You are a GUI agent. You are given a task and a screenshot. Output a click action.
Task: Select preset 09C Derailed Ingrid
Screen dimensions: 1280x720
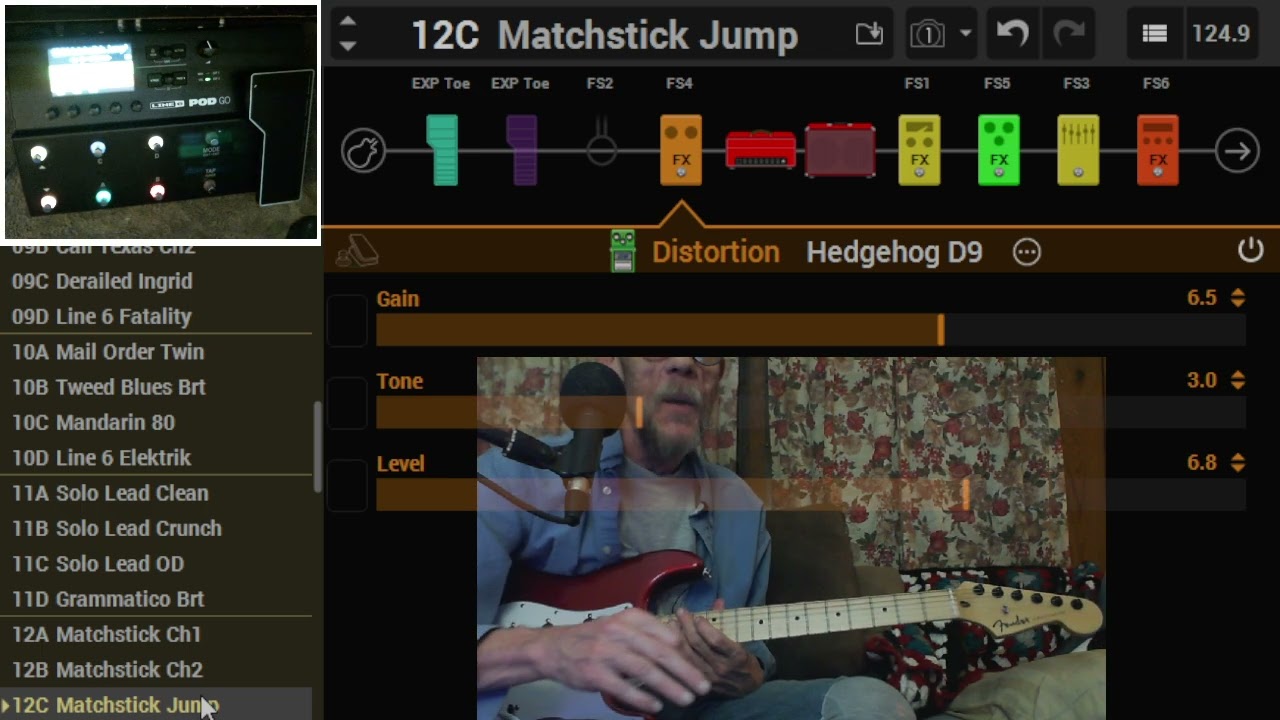point(156,281)
